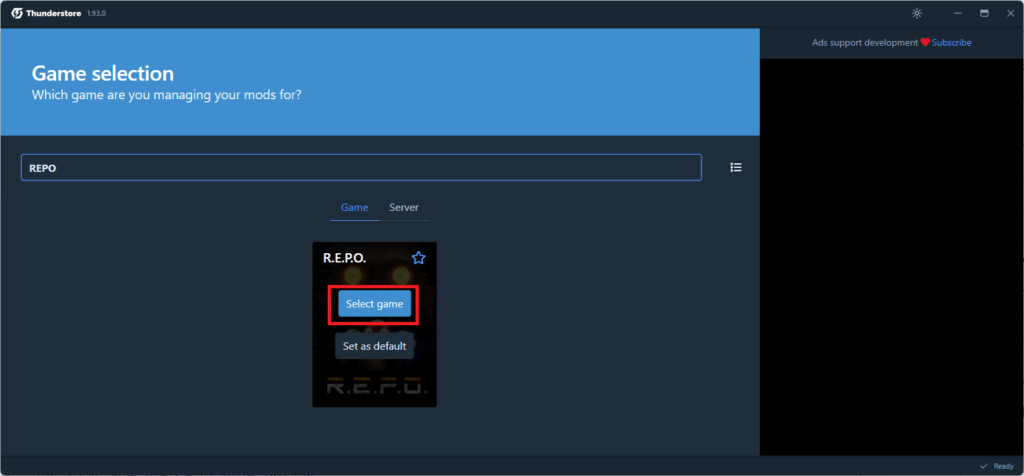This screenshot has height=476, width=1024.
Task: Toggle light/dark theme sun icon
Action: click(x=917, y=13)
